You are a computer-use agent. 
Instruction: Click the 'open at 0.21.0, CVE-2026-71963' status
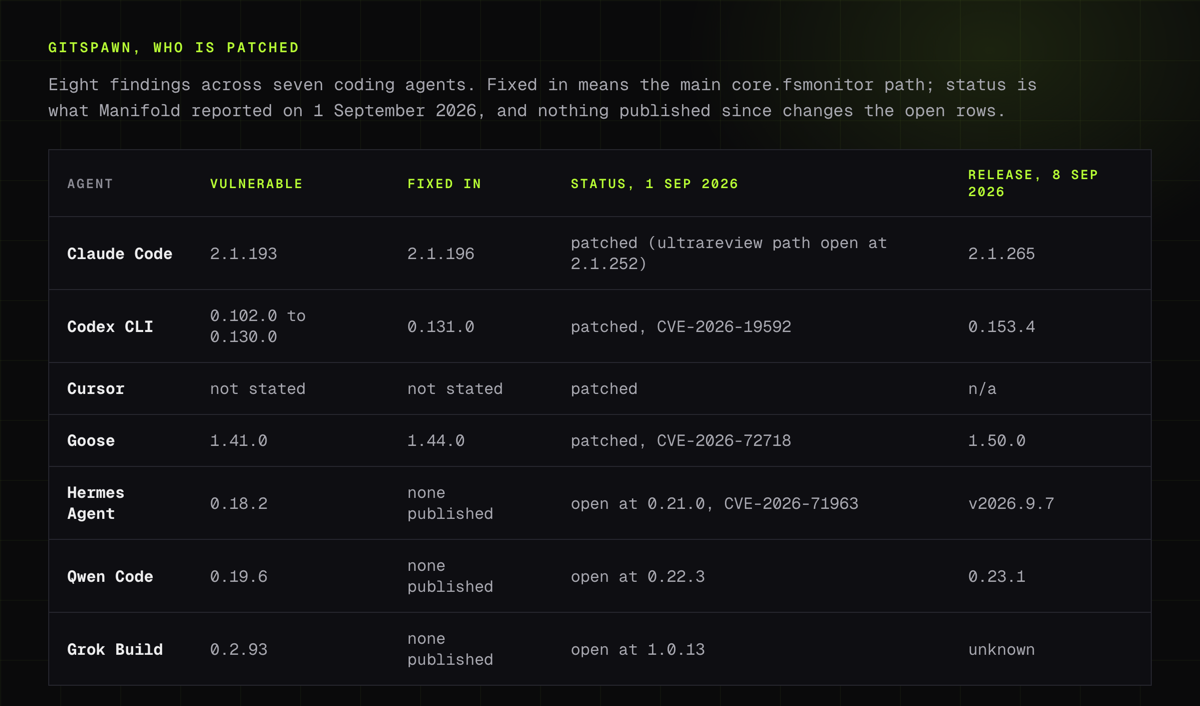coord(714,504)
